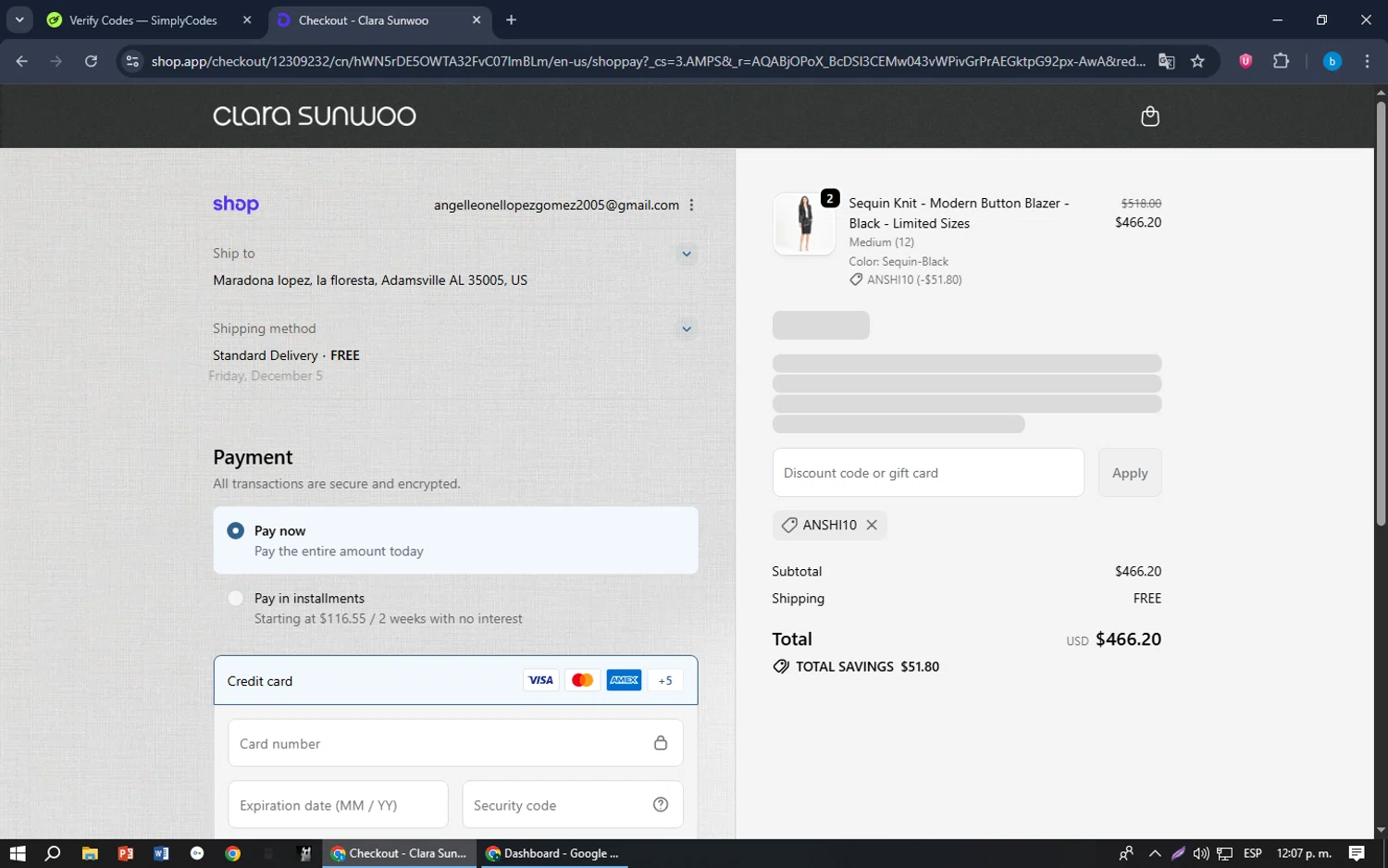Open the shield extension icon
The height and width of the screenshot is (868, 1388).
(1245, 61)
